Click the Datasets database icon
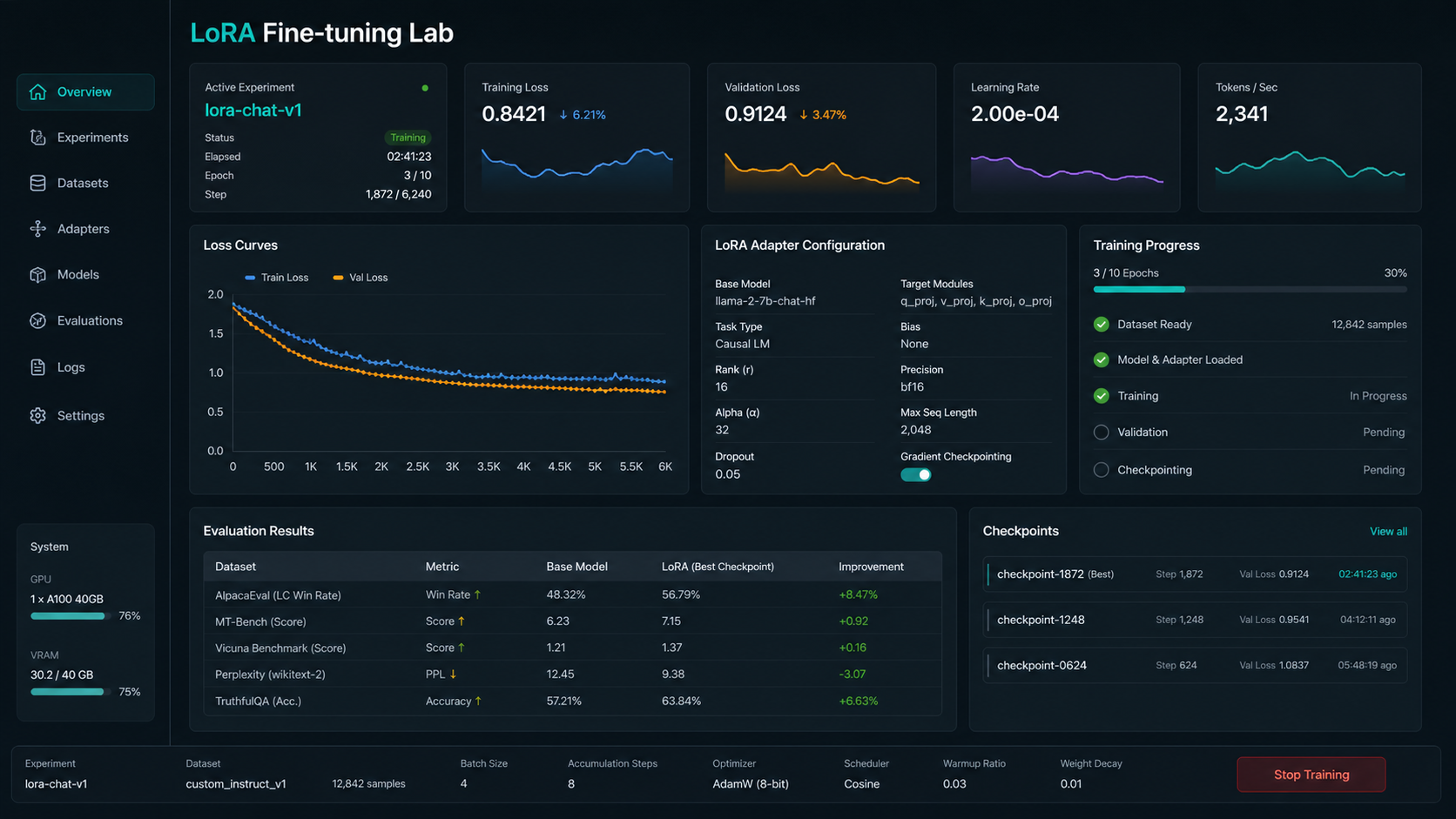The width and height of the screenshot is (1456, 819). pos(37,184)
